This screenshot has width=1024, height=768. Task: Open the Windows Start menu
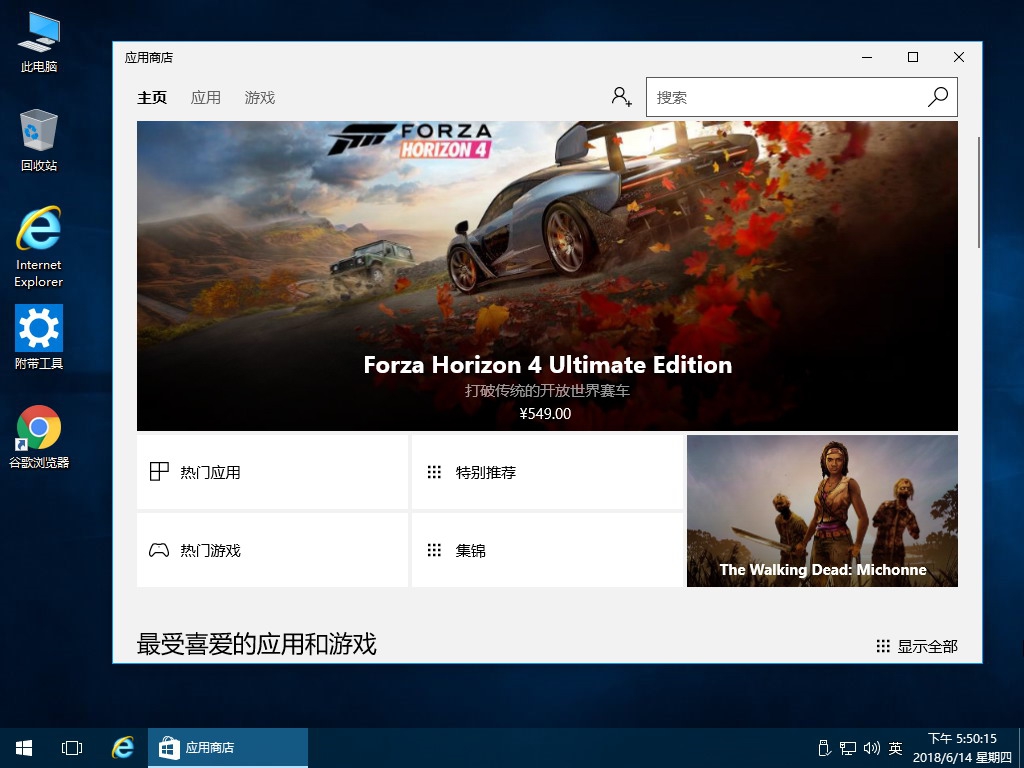click(24, 748)
